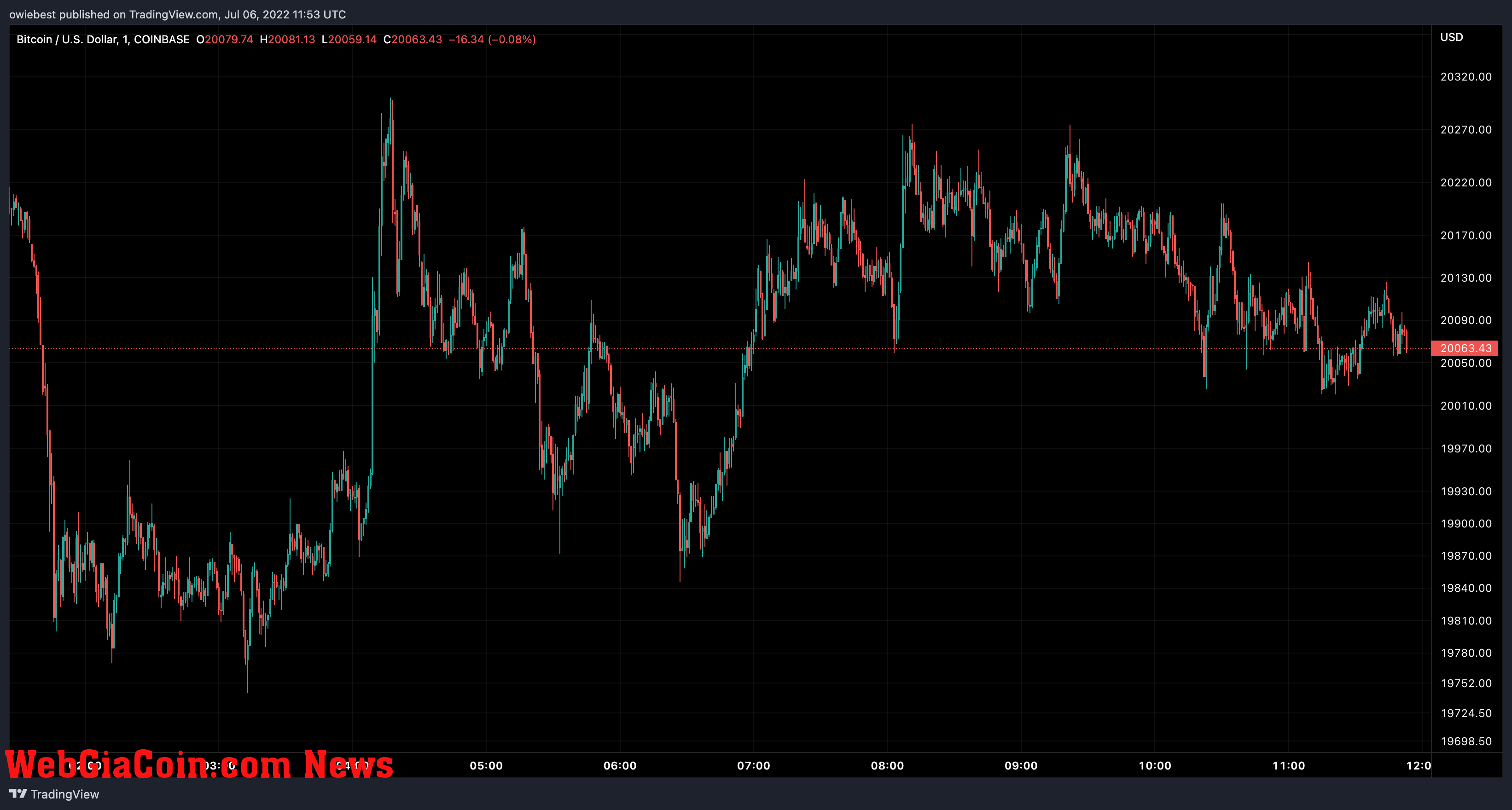This screenshot has height=810, width=1512.
Task: Click the 07:00 time axis label
Action: coord(754,765)
